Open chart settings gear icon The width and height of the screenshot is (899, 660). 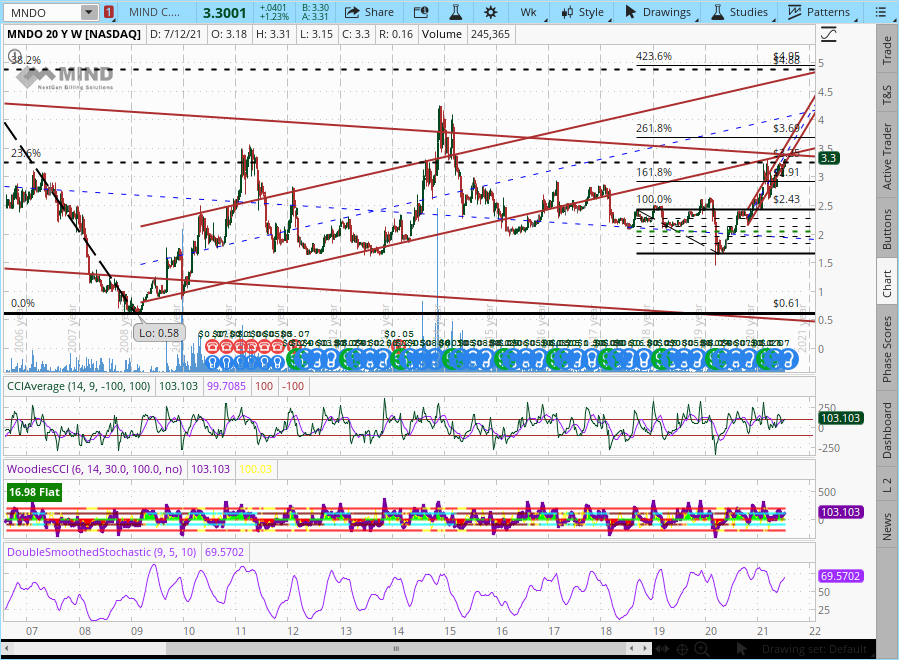coord(490,12)
